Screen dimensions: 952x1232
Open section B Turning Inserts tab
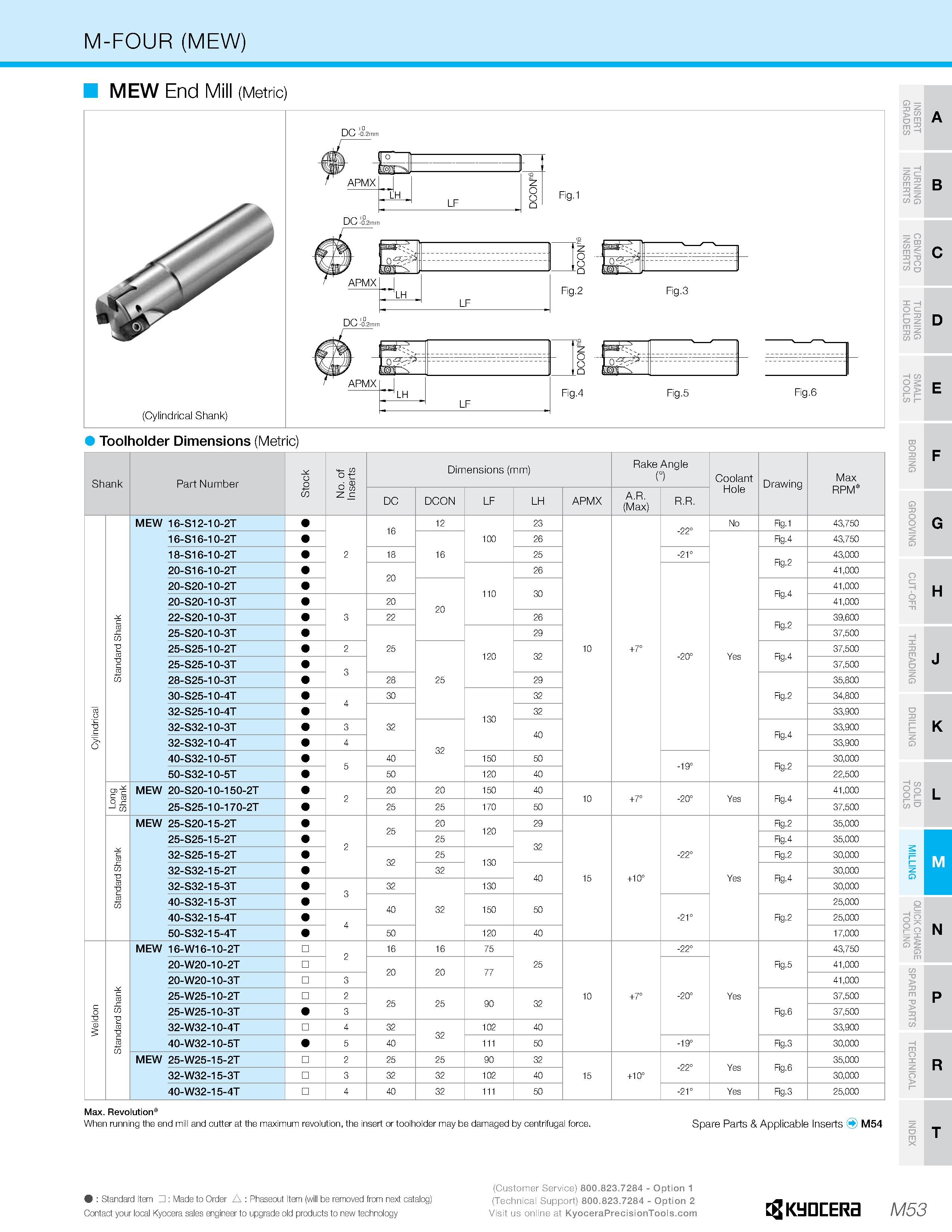click(x=925, y=185)
